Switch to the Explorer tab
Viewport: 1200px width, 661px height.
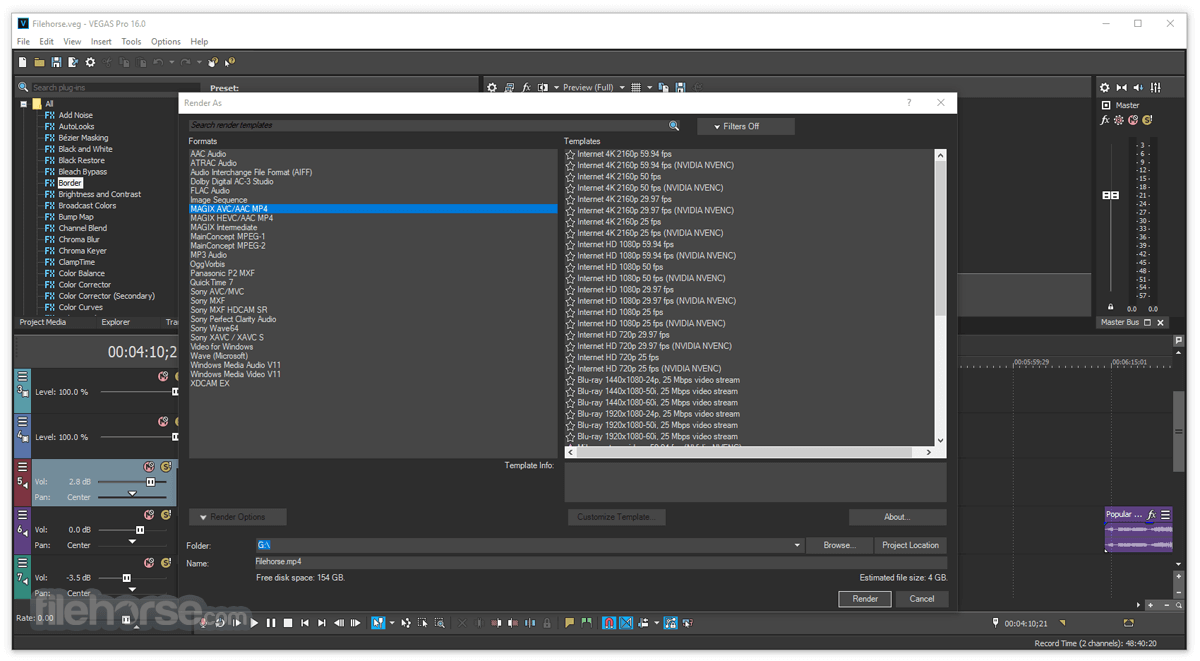(x=115, y=322)
